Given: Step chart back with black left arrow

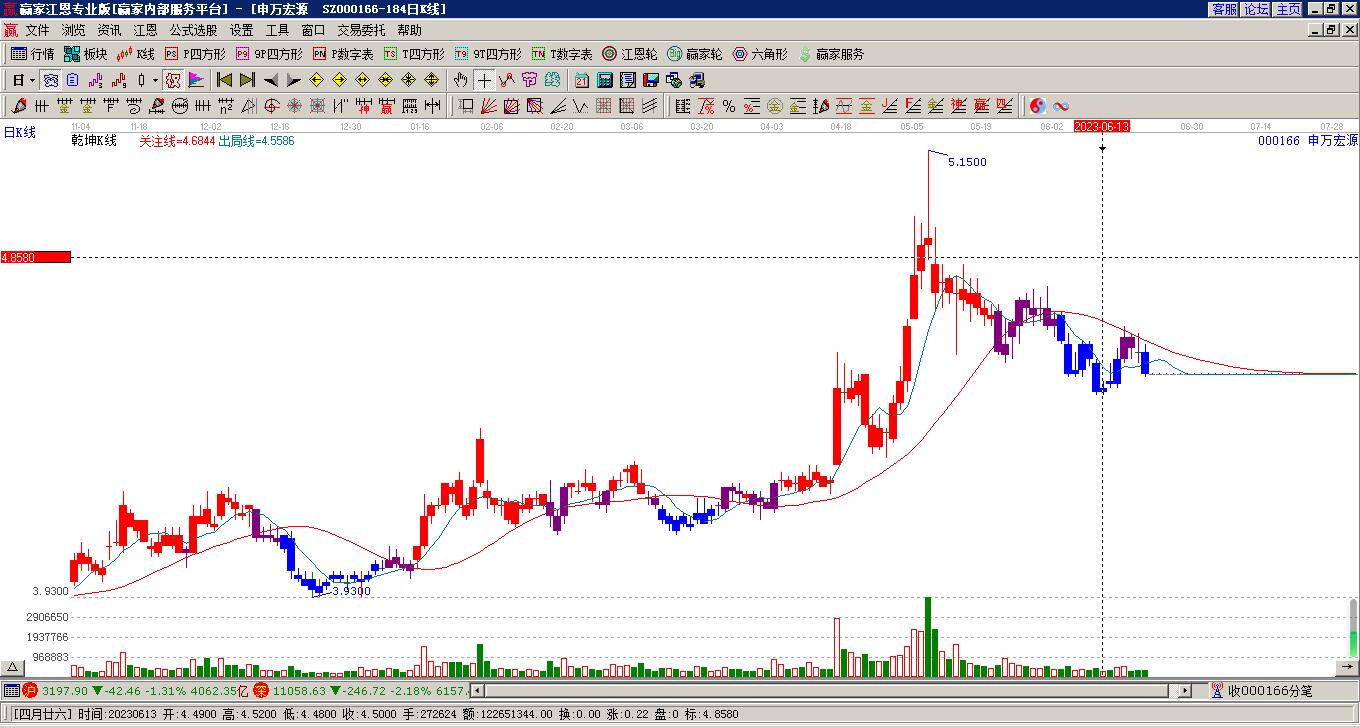Looking at the screenshot, I should pyautogui.click(x=270, y=80).
